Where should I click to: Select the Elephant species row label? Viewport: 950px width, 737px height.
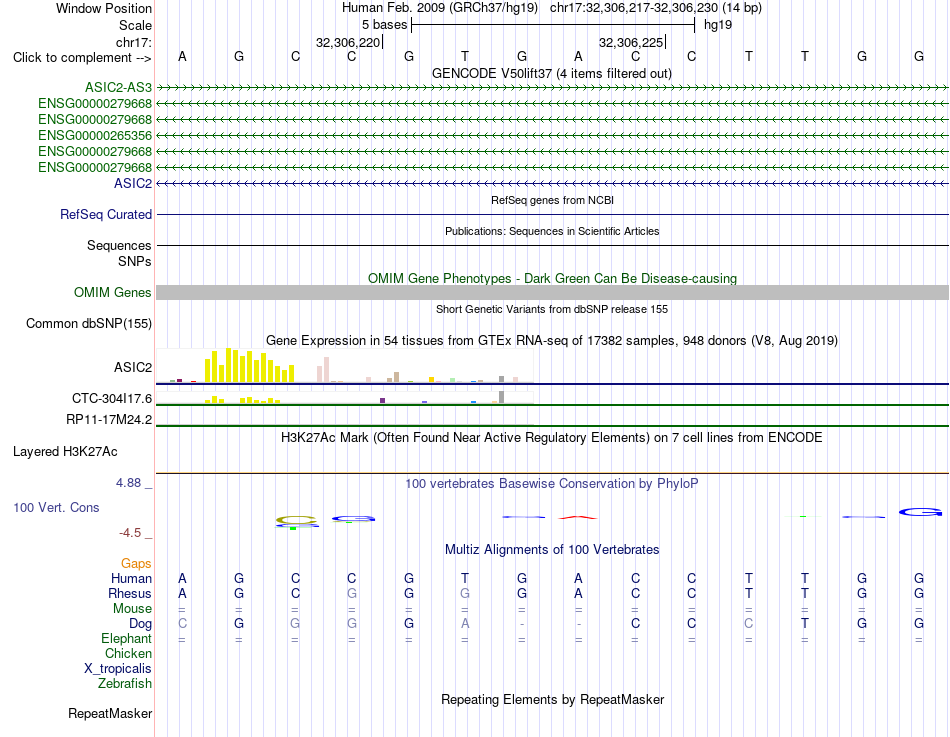tap(126, 639)
